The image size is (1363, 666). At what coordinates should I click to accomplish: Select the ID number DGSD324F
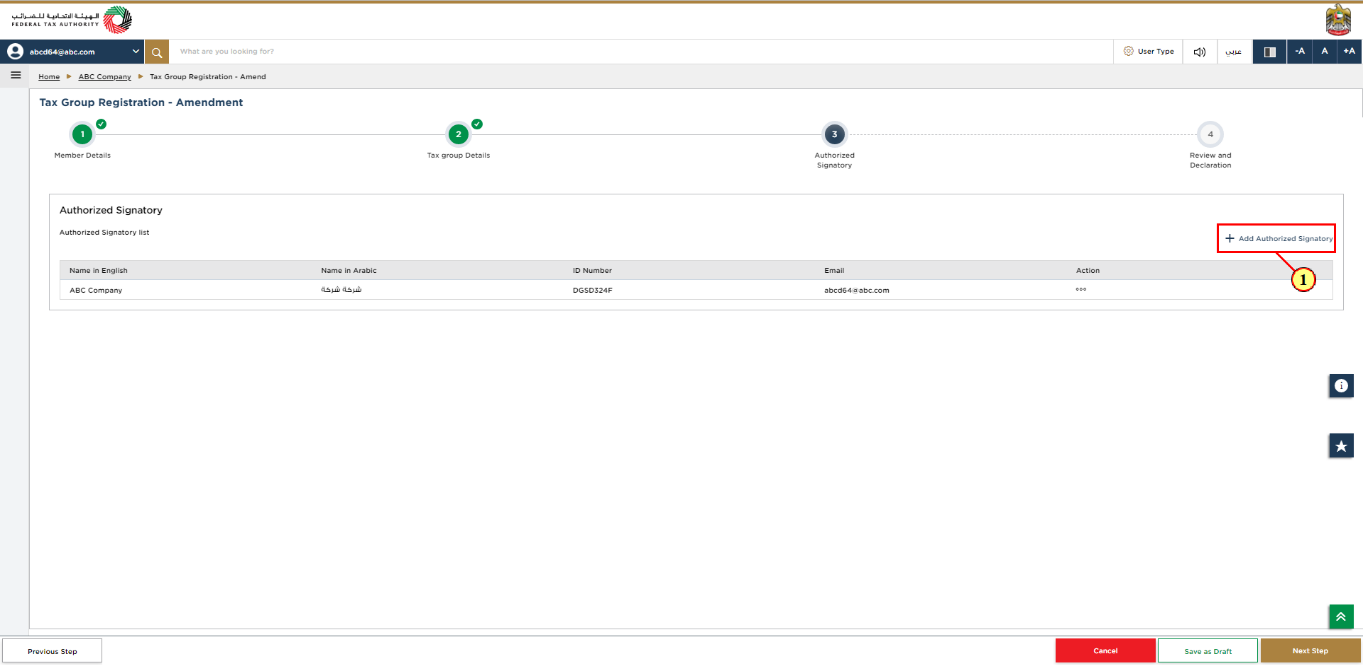click(x=592, y=290)
